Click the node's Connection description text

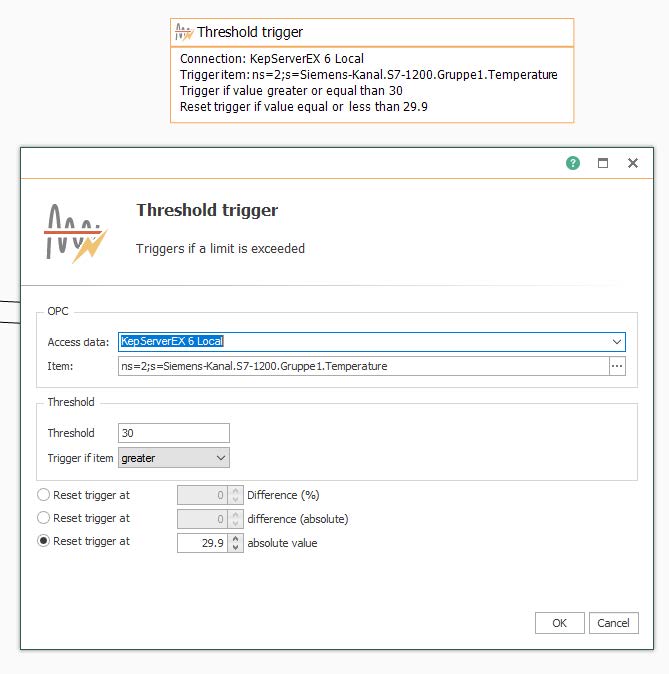271,59
